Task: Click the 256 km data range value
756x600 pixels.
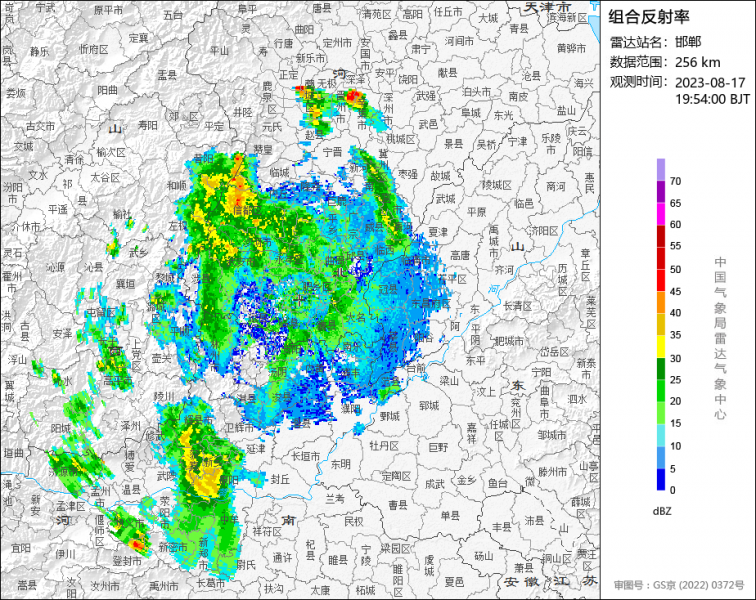Action: pyautogui.click(x=698, y=62)
